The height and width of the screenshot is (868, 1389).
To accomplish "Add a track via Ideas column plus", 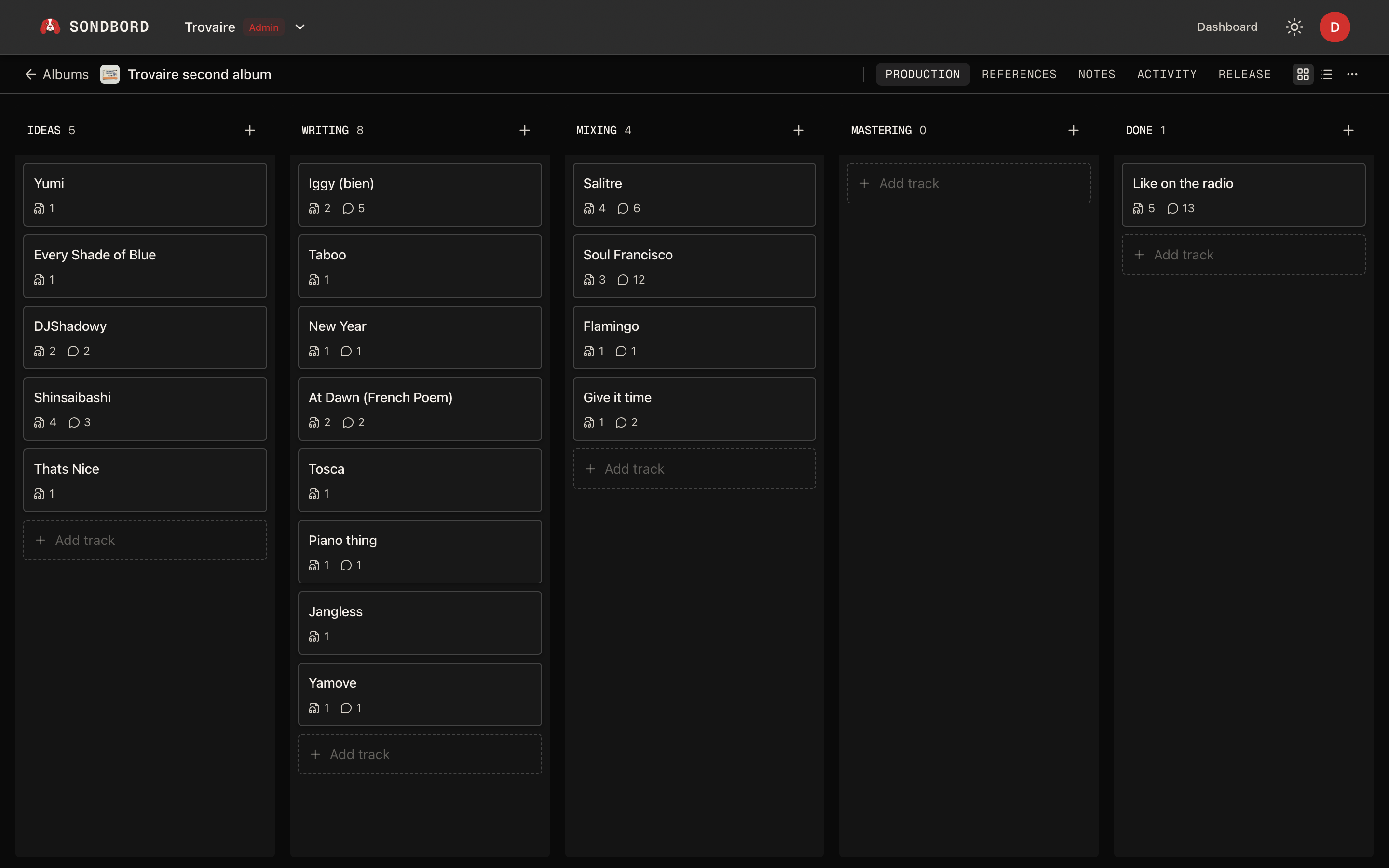I will point(250,130).
